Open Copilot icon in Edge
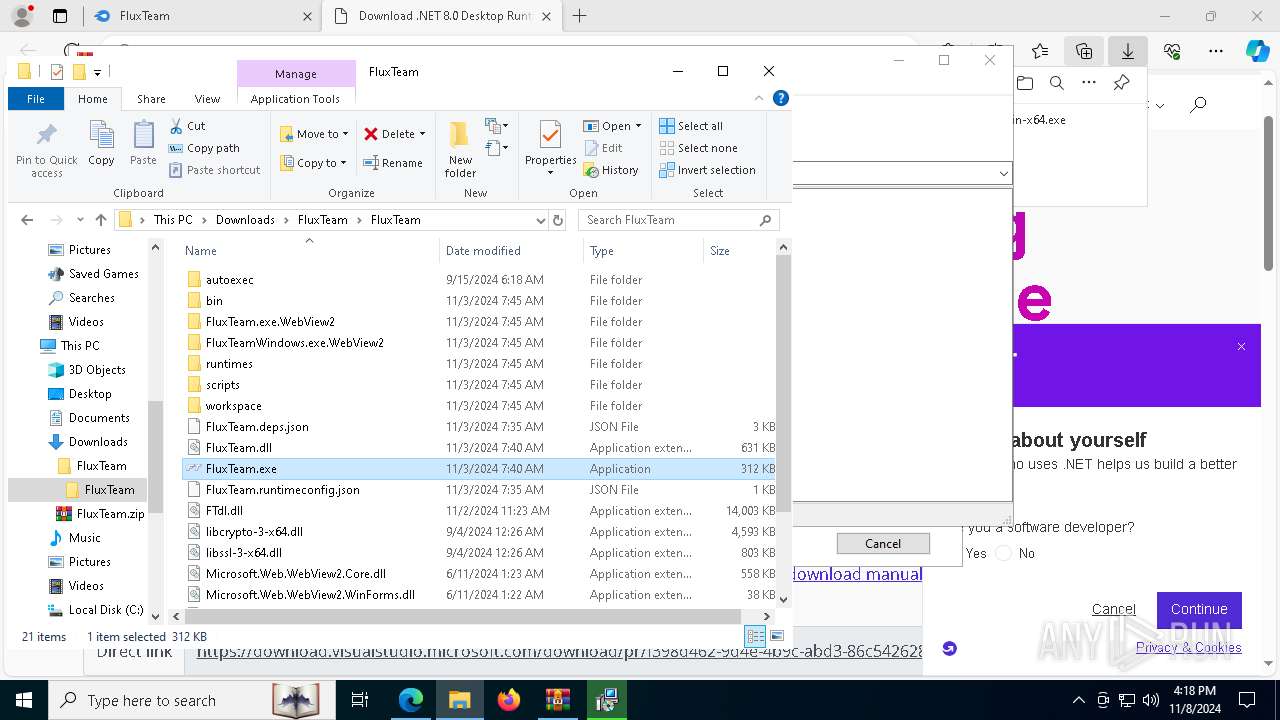 [1257, 51]
